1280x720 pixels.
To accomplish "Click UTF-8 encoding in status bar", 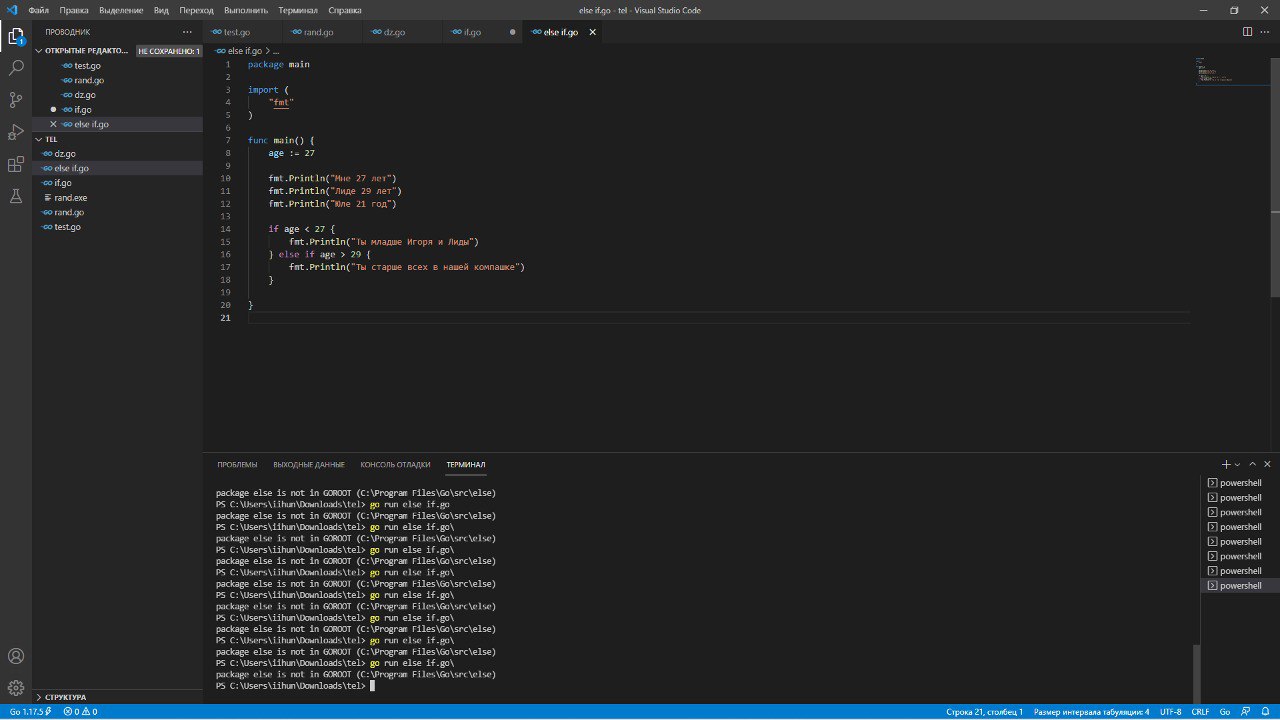I will pyautogui.click(x=1170, y=712).
